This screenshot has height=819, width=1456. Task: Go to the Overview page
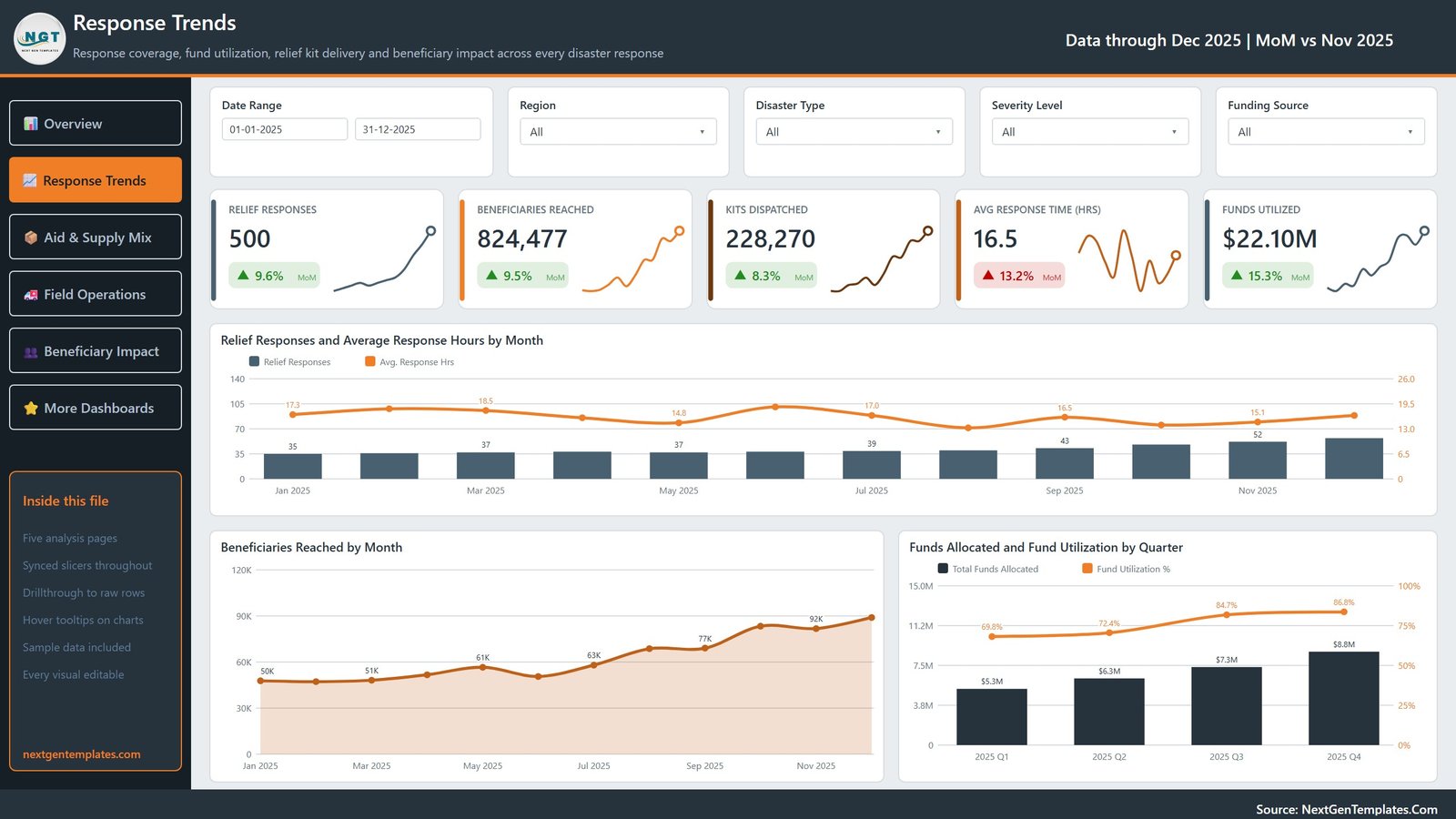point(96,123)
